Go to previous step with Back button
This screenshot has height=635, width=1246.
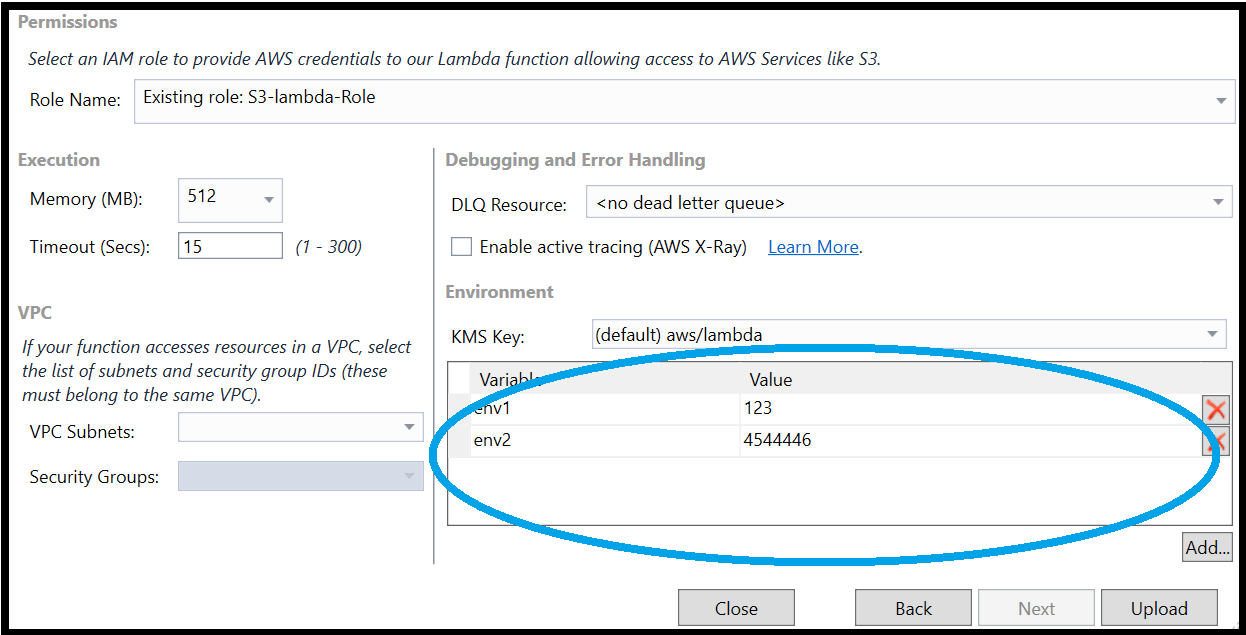coord(913,608)
